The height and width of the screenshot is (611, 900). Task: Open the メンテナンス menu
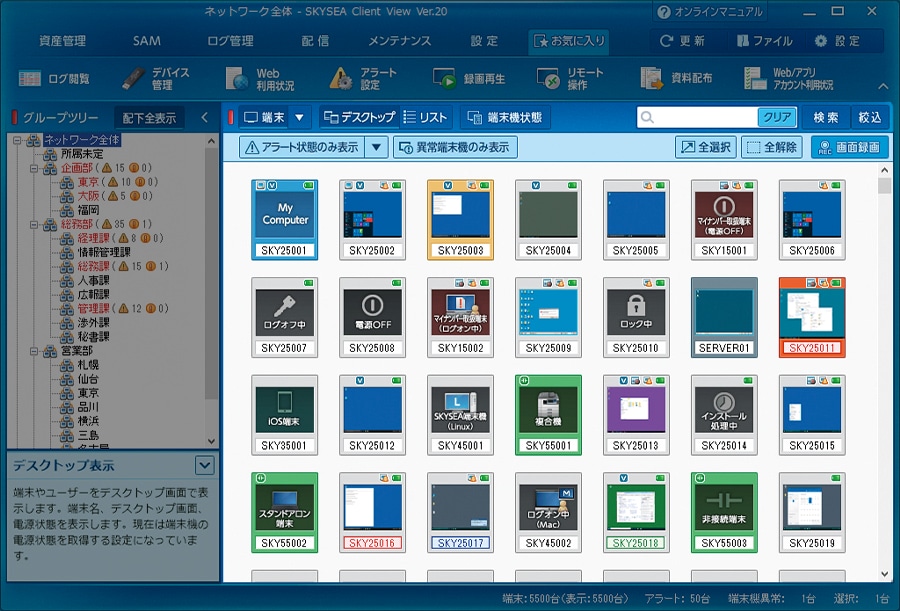coord(399,41)
